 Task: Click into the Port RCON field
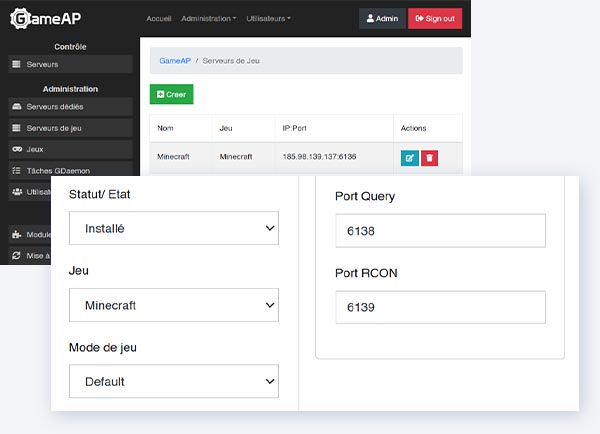click(440, 307)
